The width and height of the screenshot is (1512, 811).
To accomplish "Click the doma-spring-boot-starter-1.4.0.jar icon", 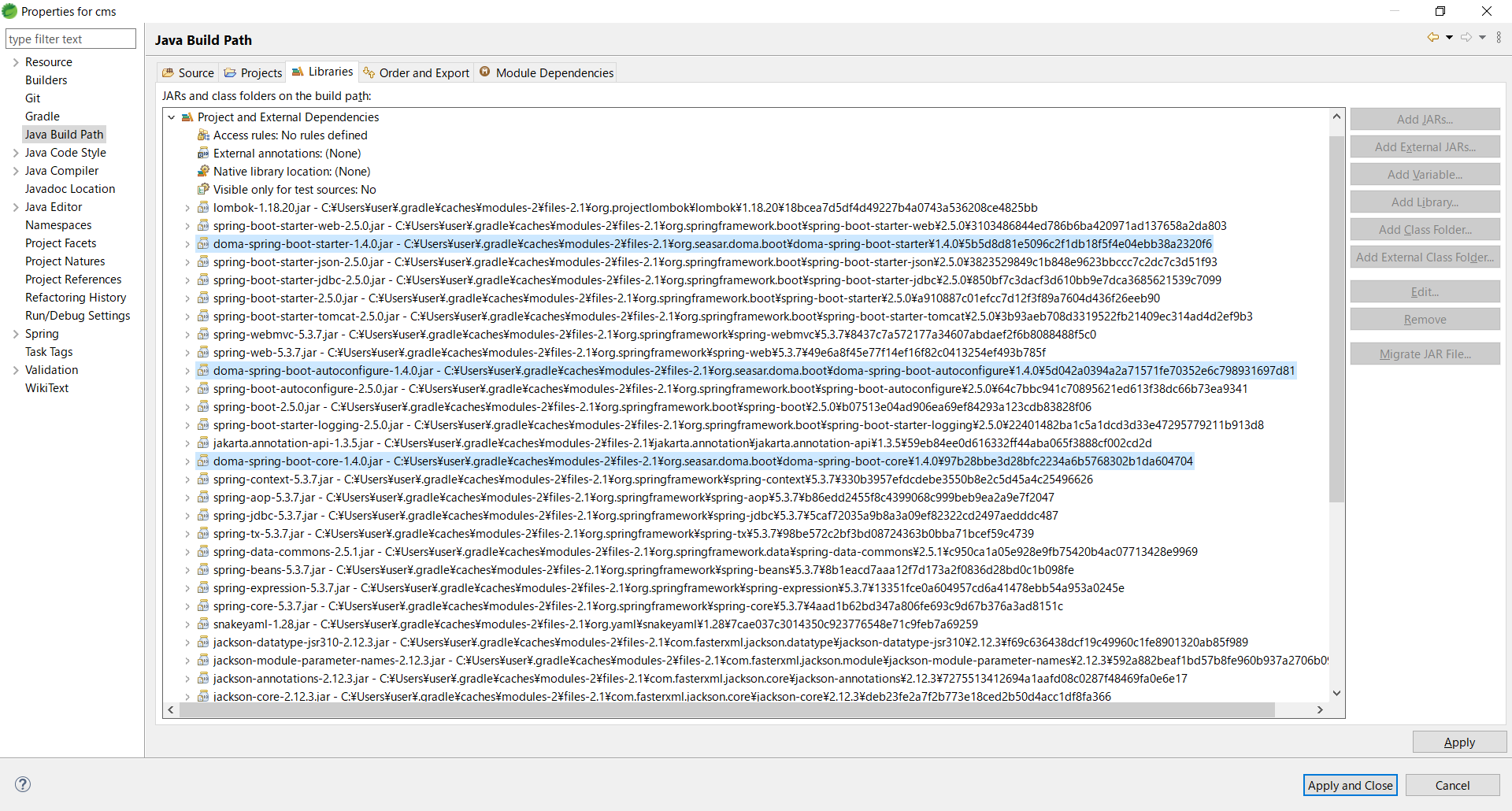I will point(203,244).
